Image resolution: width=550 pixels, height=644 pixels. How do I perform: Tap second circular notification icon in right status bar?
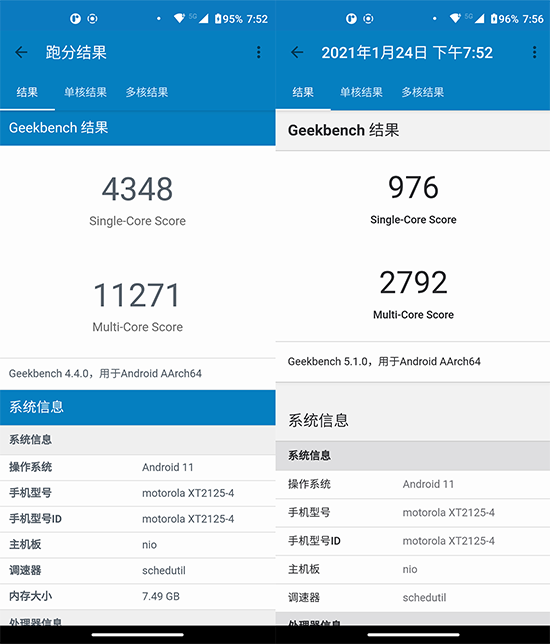(x=369, y=18)
